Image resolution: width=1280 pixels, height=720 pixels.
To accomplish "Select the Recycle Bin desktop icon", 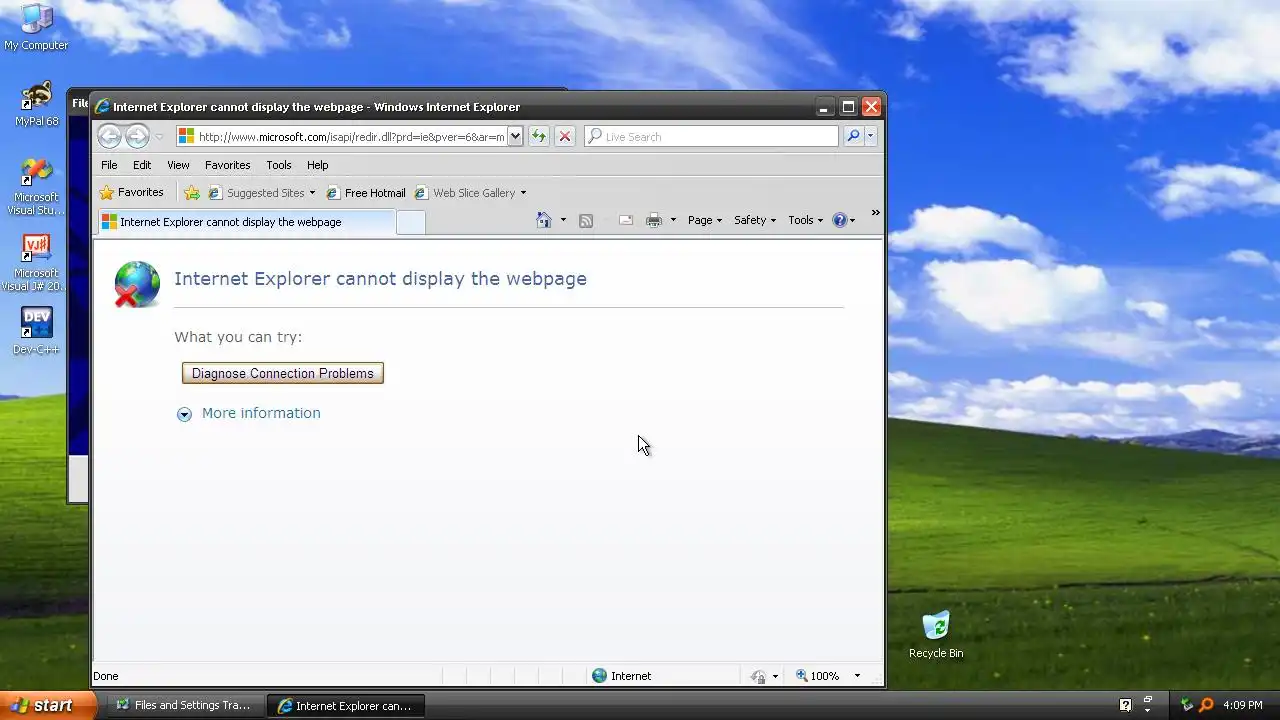I will tap(936, 635).
